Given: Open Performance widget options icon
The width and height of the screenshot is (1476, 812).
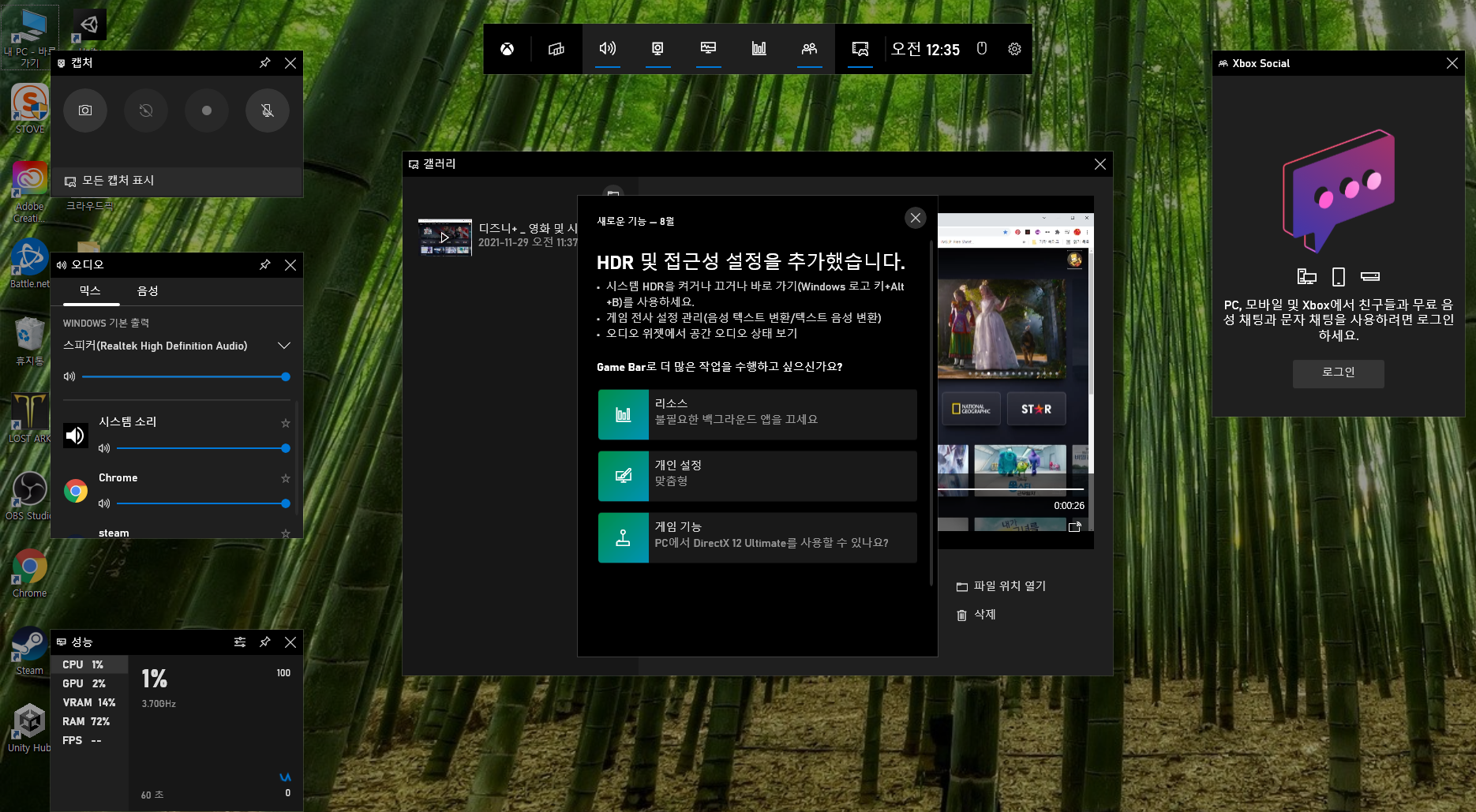Looking at the screenshot, I should tap(240, 642).
